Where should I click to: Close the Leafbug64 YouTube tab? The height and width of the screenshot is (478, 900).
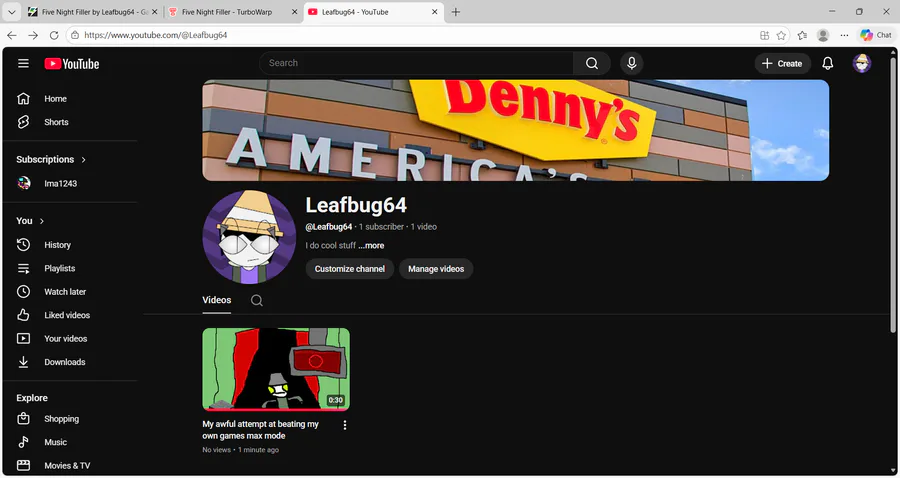tap(435, 12)
